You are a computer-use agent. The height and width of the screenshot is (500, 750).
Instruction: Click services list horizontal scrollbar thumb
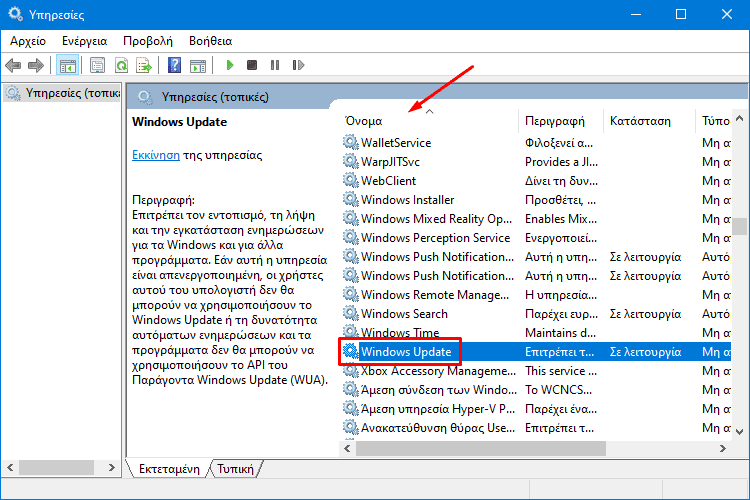[x=481, y=448]
